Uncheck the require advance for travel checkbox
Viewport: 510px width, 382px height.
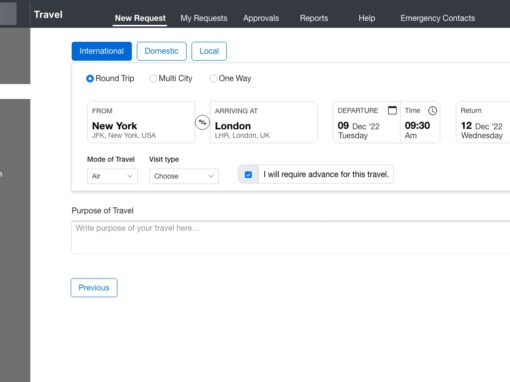click(248, 174)
